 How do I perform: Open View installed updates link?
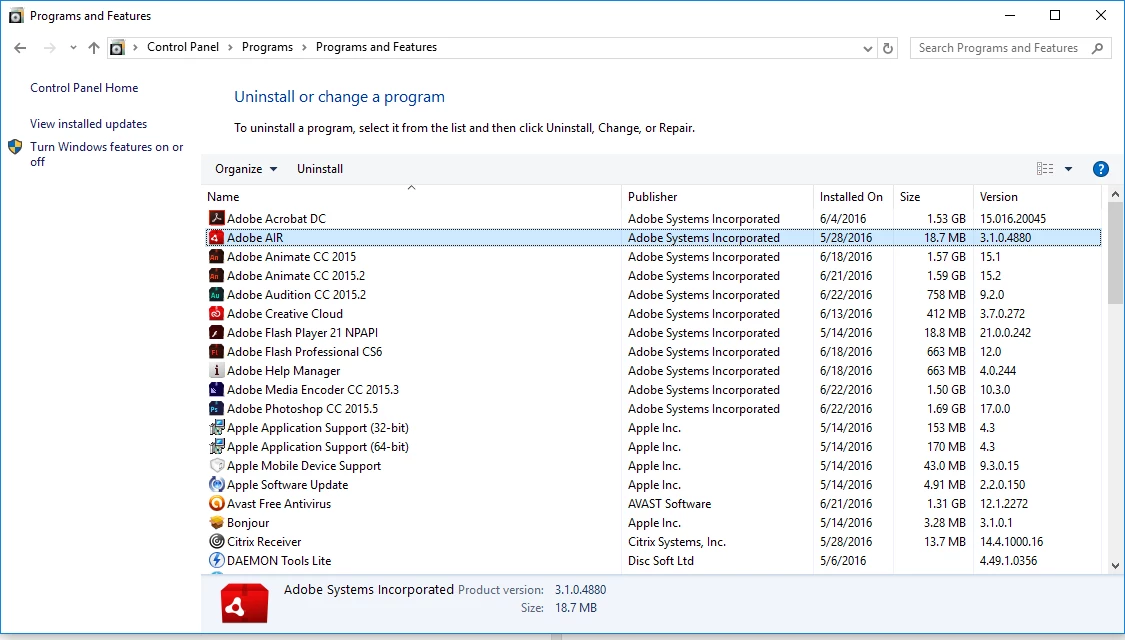[x=88, y=123]
